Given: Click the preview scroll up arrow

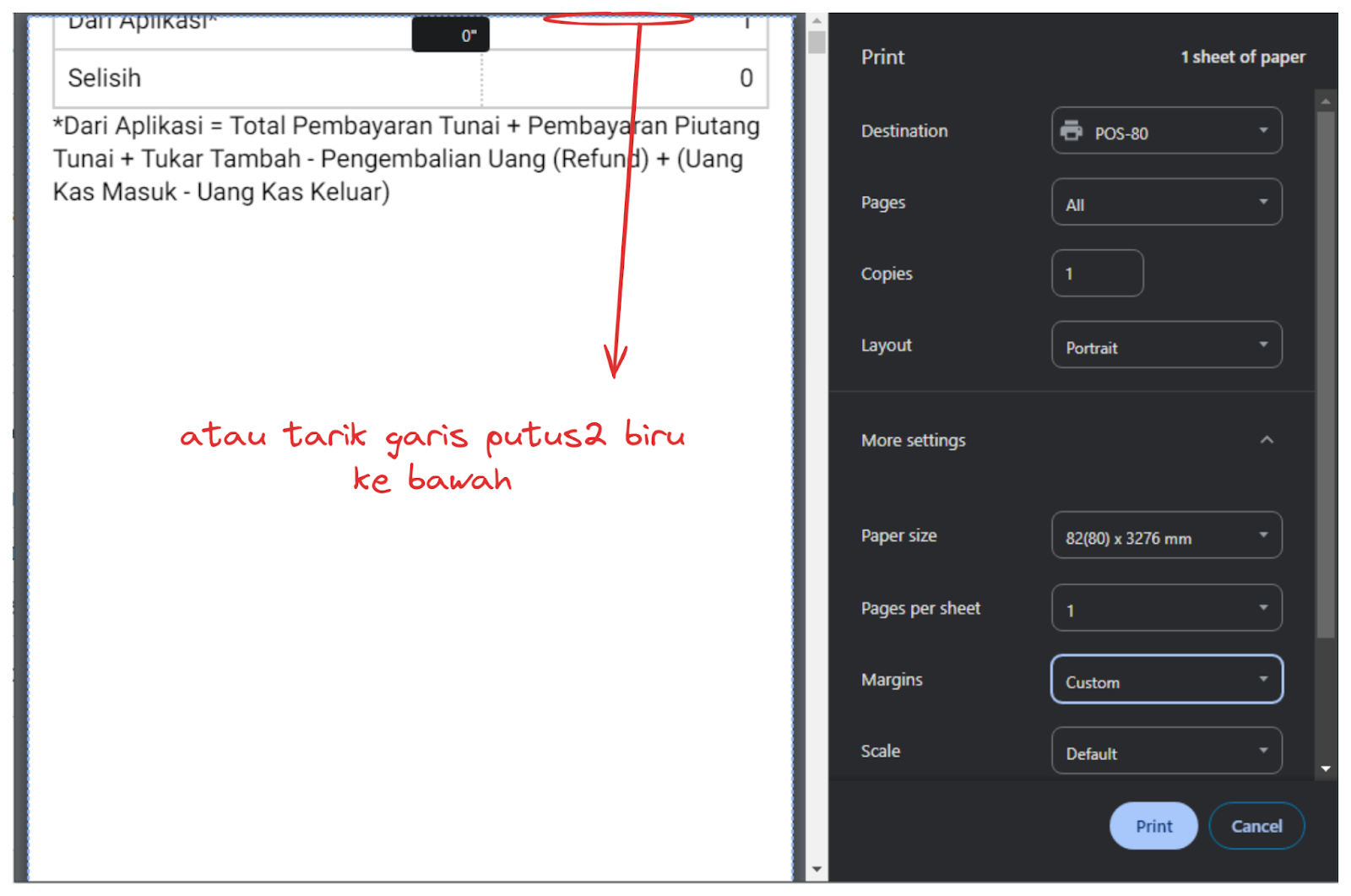Looking at the screenshot, I should 817,21.
